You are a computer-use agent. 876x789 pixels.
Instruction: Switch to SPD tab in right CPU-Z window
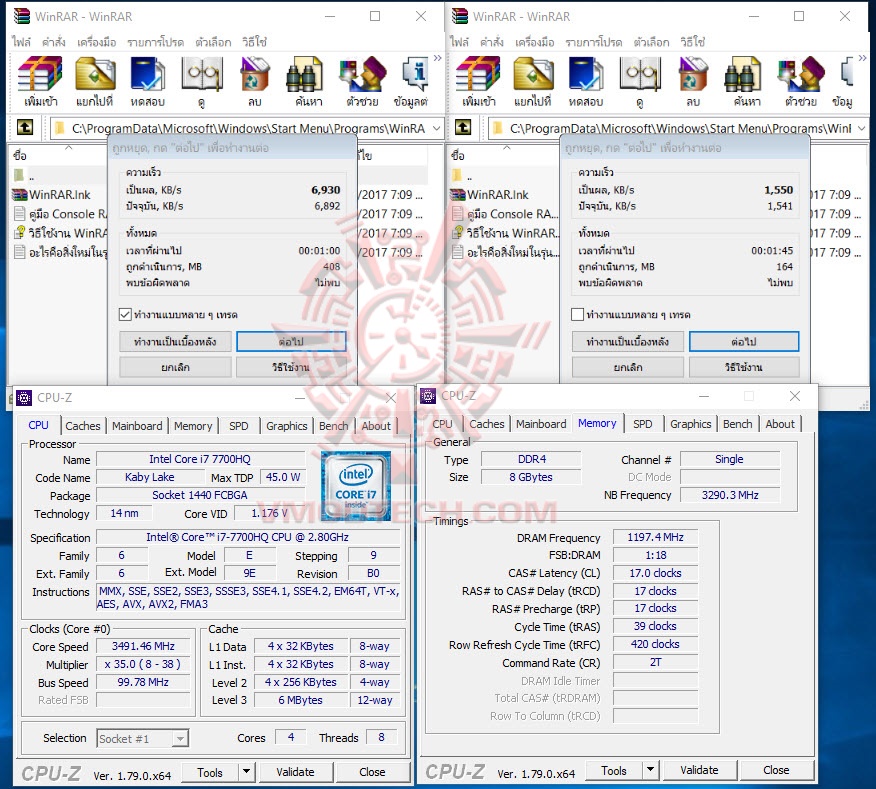[x=642, y=424]
